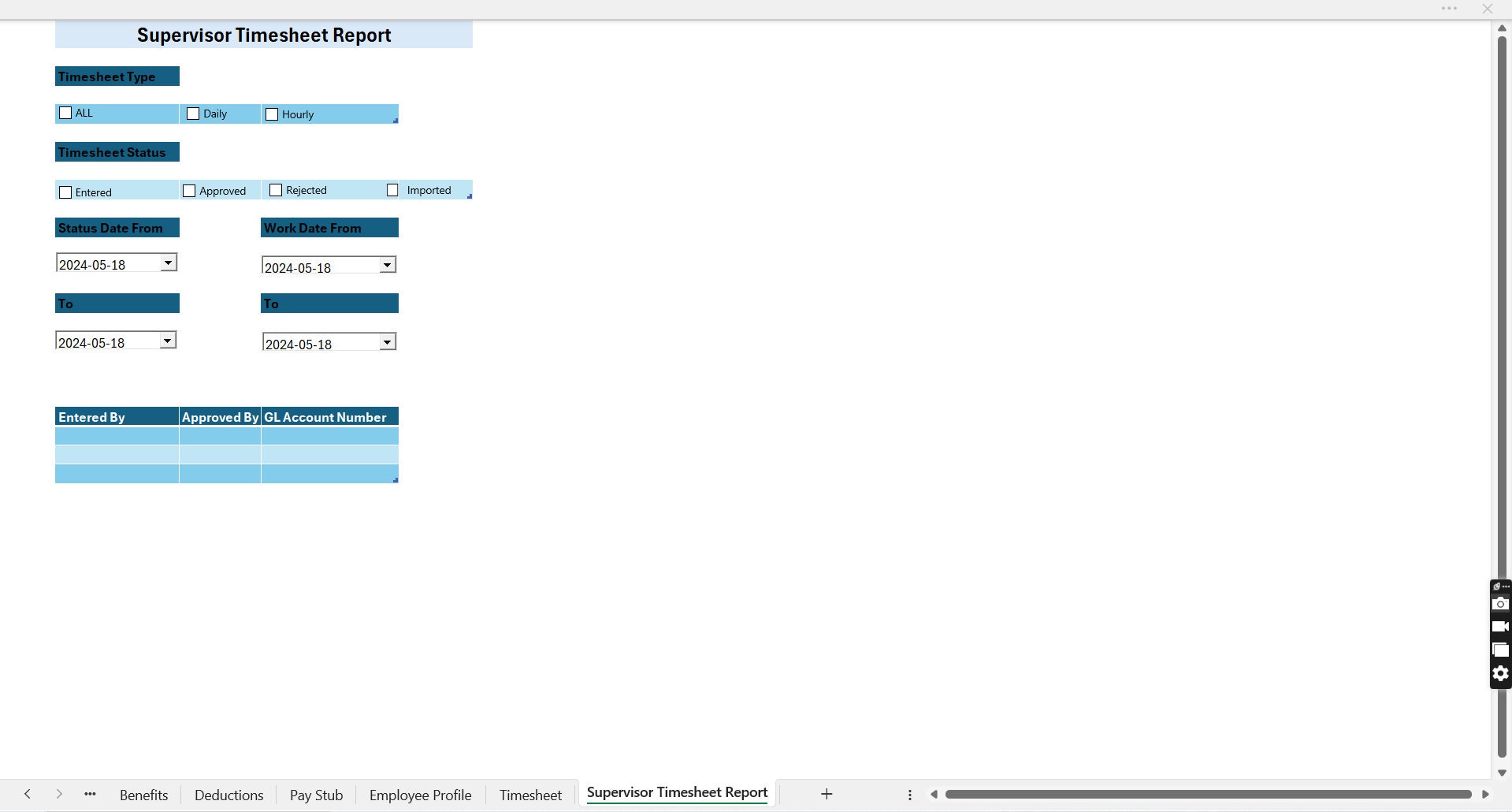The image size is (1512, 812).
Task: Switch to the Timesheet sheet tab
Action: (530, 794)
